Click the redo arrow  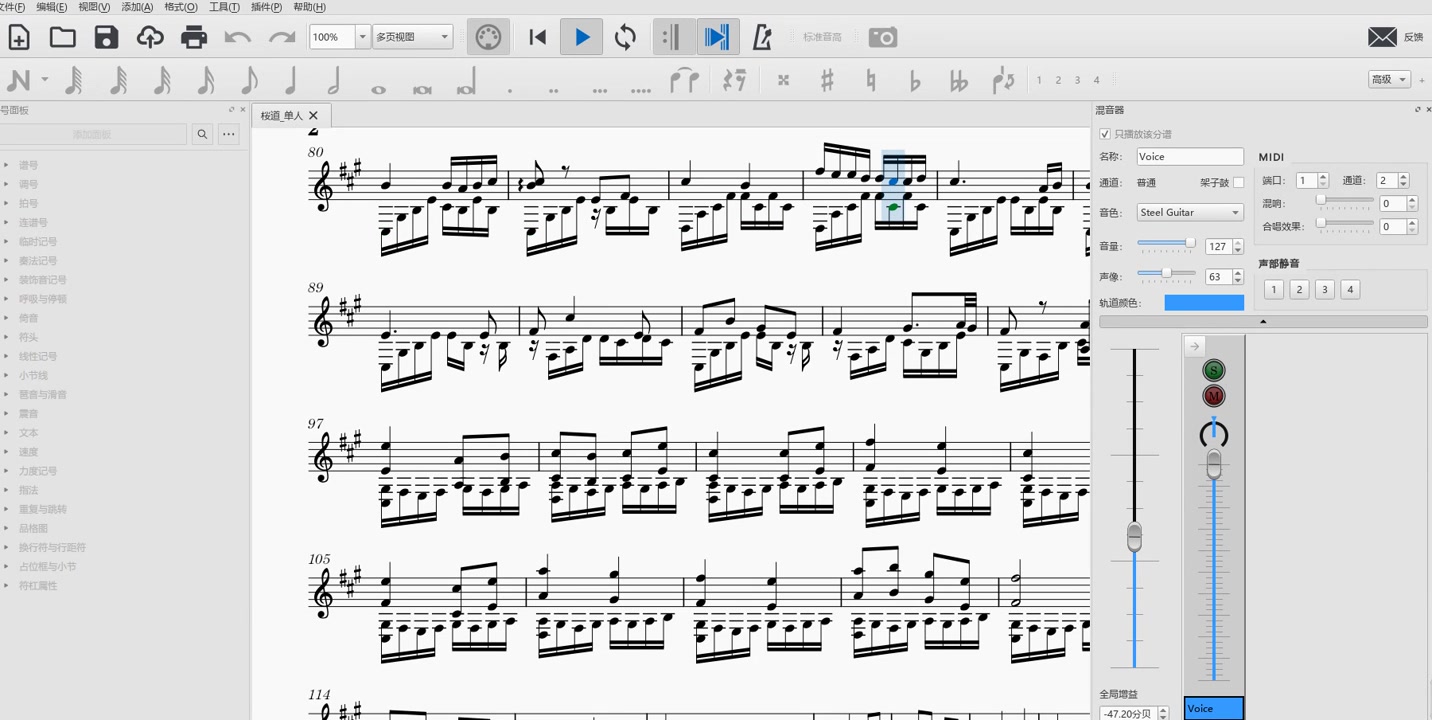point(282,38)
